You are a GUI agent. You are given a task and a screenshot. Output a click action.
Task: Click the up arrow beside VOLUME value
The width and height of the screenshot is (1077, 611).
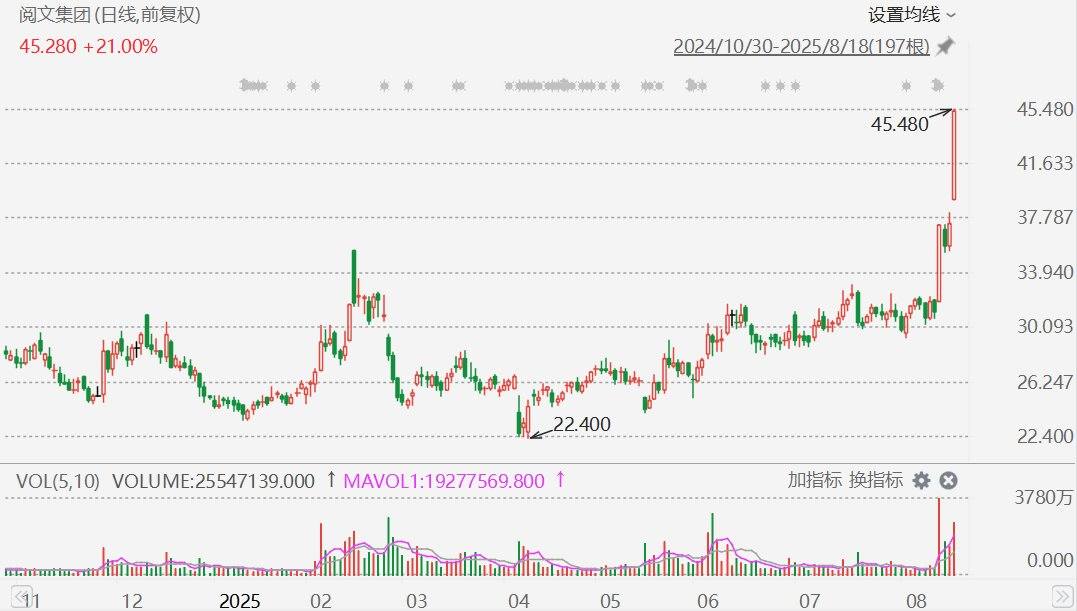331,481
